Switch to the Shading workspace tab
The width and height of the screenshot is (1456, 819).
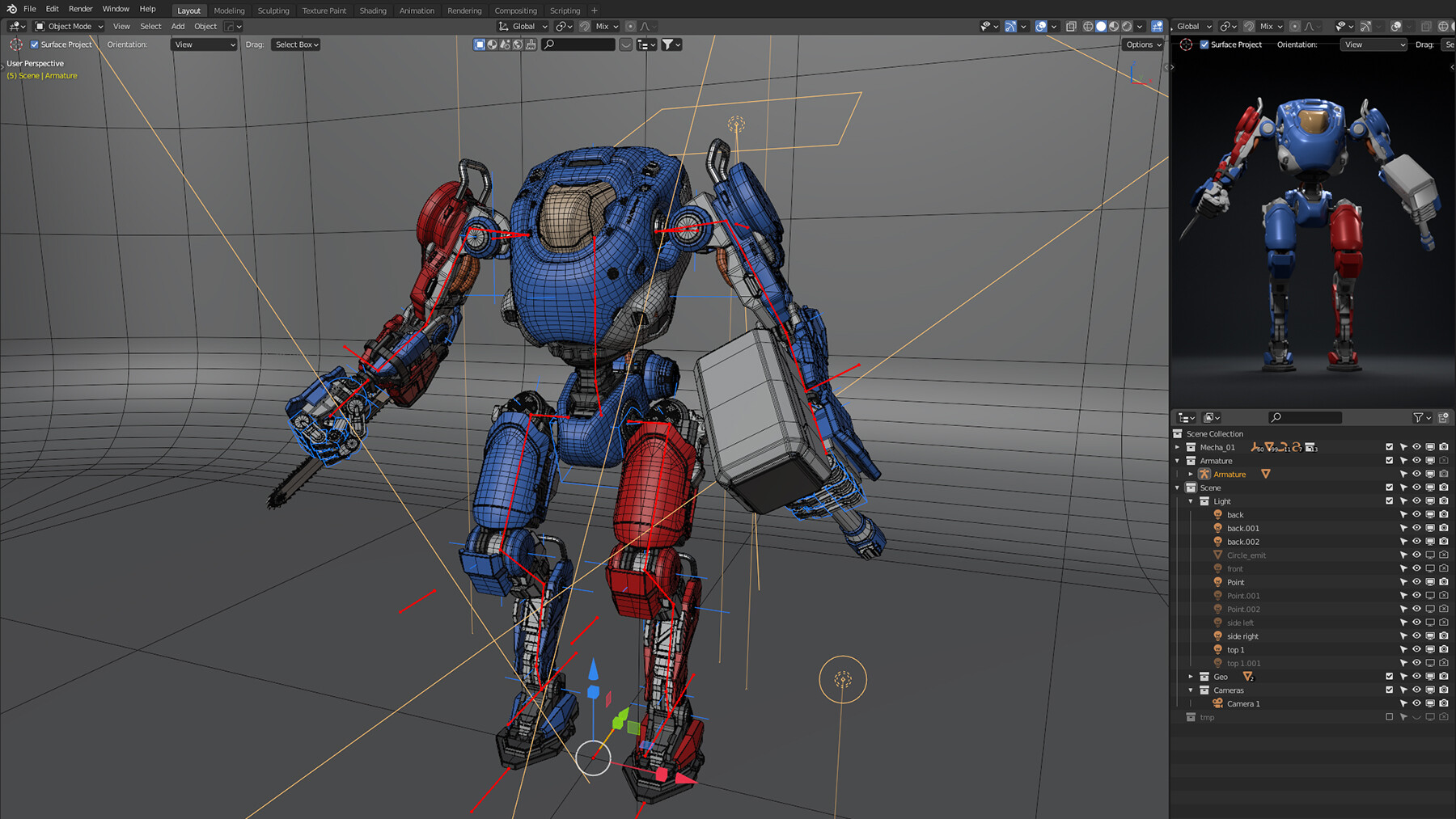373,10
